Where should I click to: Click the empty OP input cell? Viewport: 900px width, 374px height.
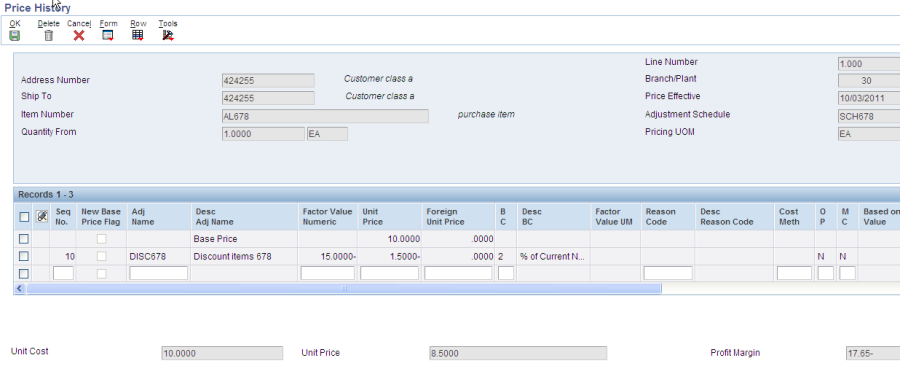point(825,273)
